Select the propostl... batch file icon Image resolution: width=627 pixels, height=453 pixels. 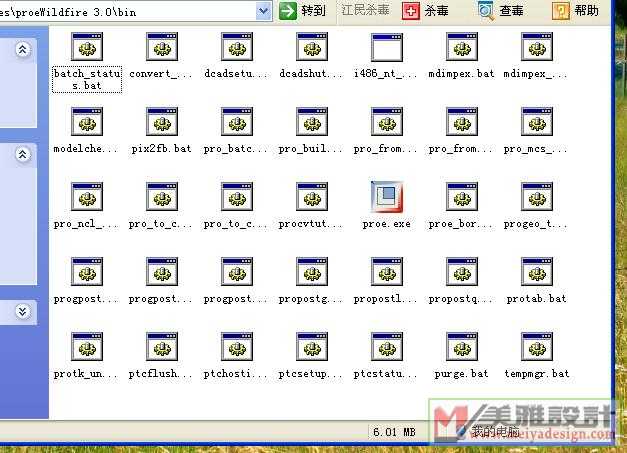tap(387, 271)
